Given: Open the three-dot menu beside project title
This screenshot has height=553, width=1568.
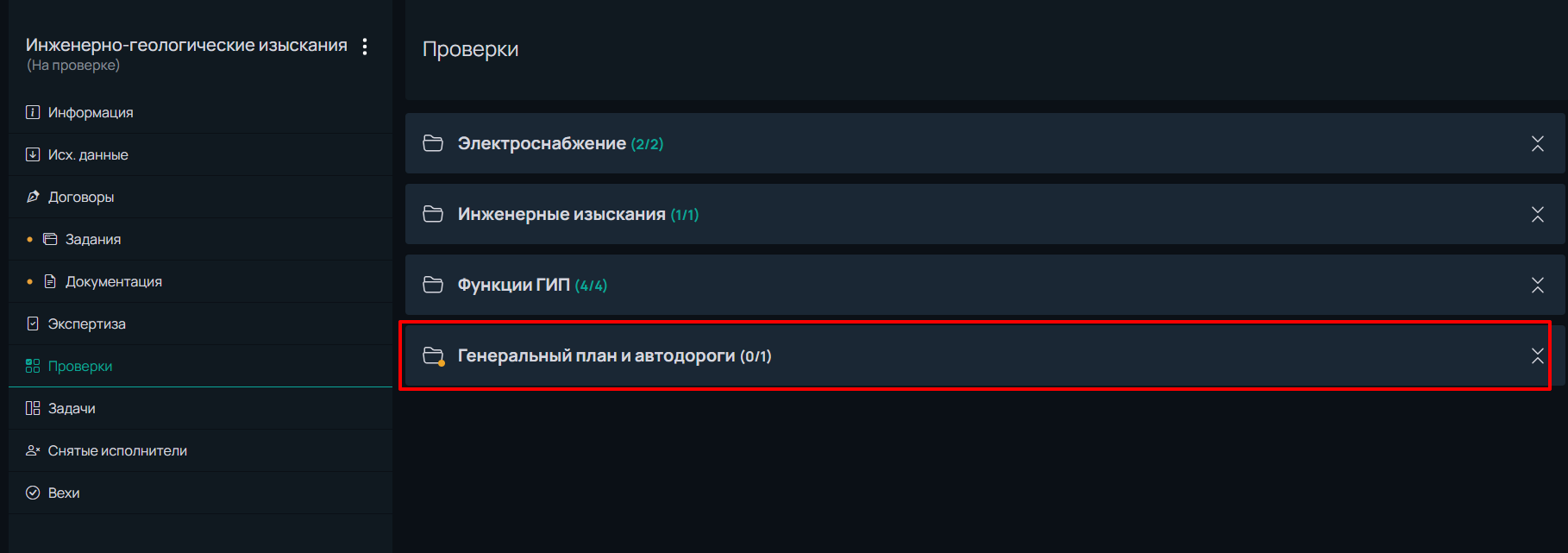Looking at the screenshot, I should (365, 47).
